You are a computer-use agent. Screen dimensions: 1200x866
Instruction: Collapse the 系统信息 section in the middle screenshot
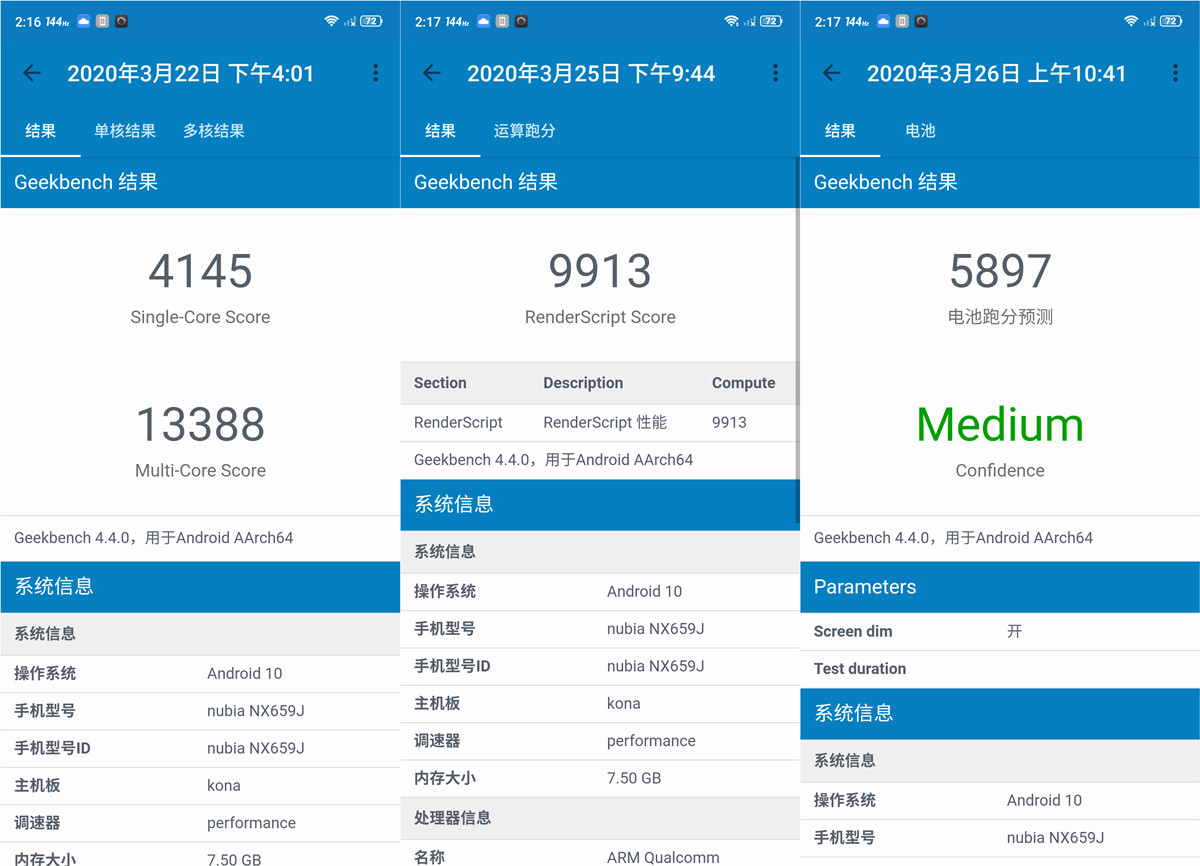tap(600, 504)
